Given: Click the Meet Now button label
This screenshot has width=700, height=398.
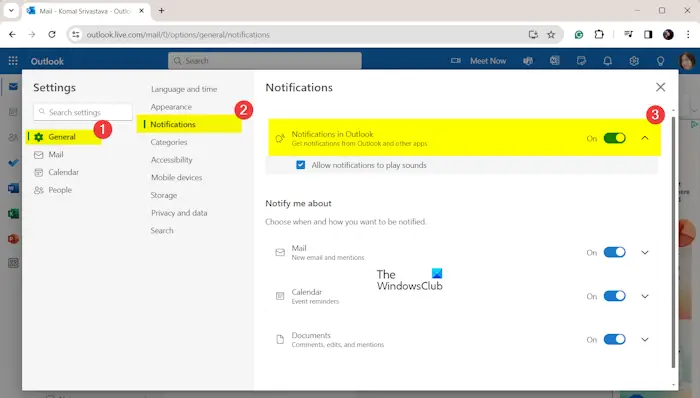Looking at the screenshot, I should [x=488, y=61].
